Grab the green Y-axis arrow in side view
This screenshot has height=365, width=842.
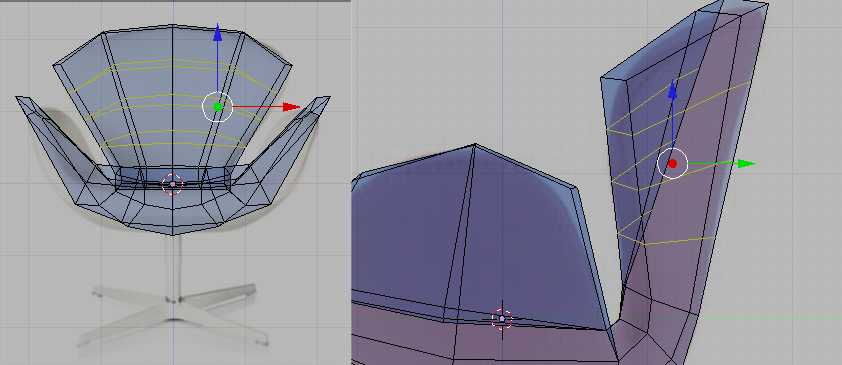[746, 164]
